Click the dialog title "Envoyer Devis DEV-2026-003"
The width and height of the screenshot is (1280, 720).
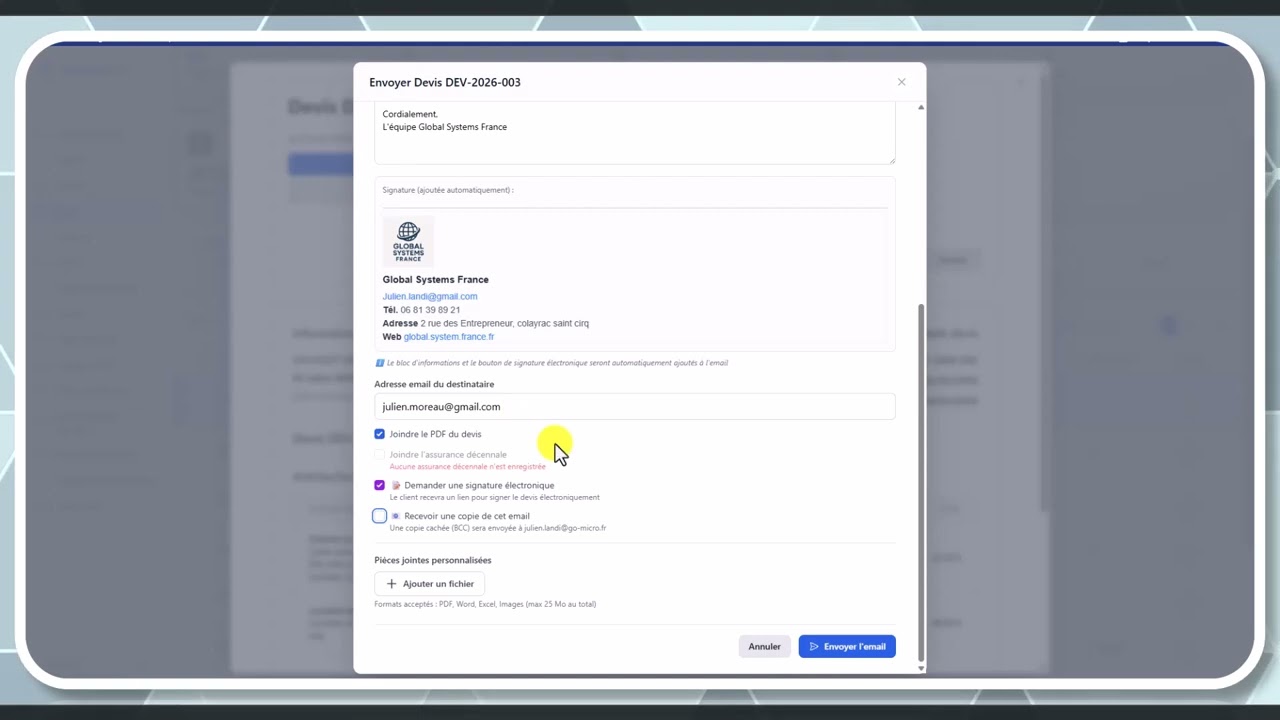pos(445,82)
